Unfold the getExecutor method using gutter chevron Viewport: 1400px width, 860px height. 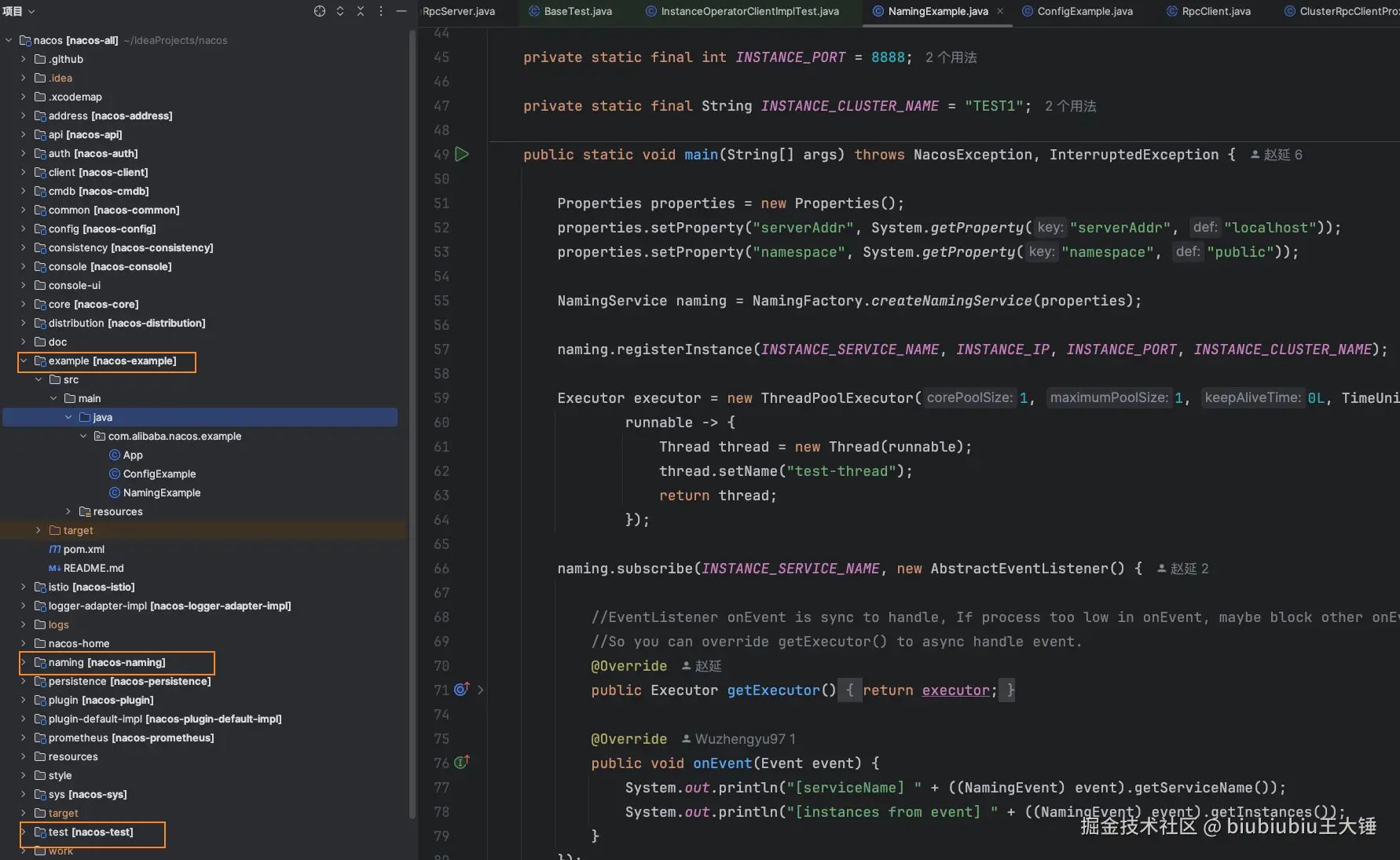[481, 690]
